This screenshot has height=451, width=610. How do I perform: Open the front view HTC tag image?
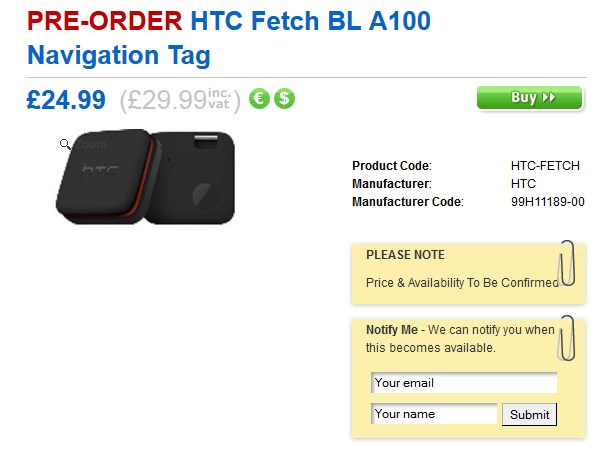click(107, 176)
